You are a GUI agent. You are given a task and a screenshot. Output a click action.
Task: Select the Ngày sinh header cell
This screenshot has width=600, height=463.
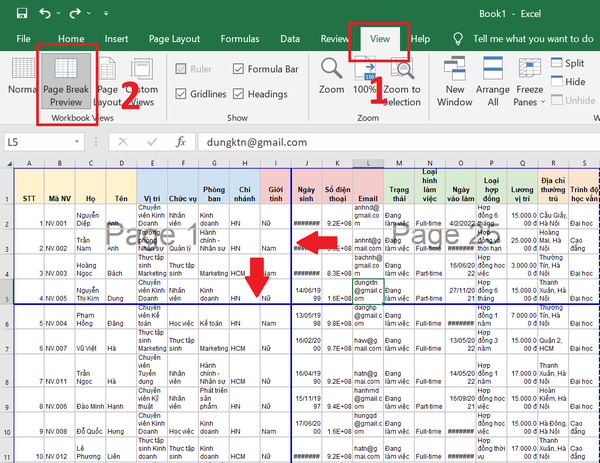(307, 186)
